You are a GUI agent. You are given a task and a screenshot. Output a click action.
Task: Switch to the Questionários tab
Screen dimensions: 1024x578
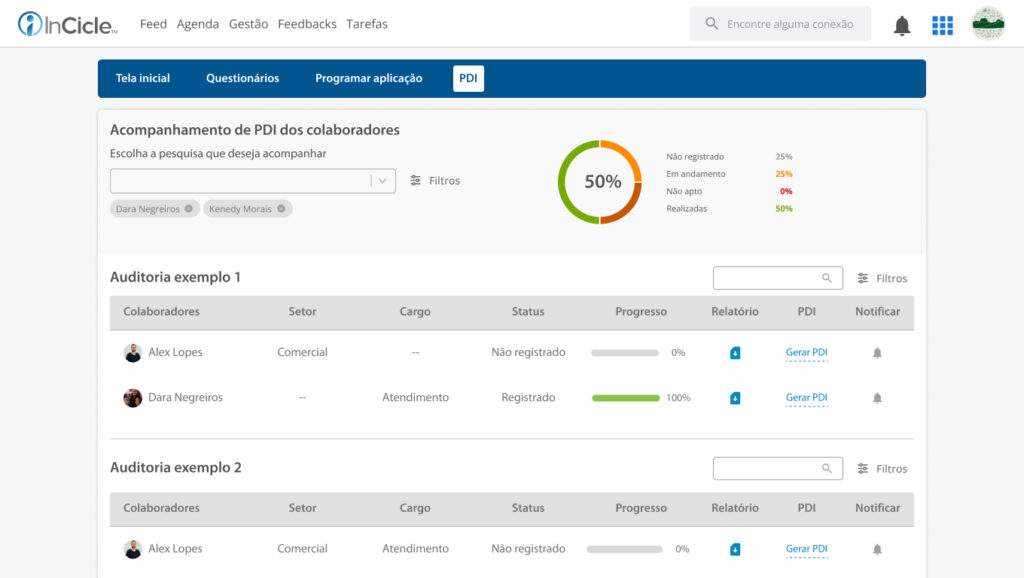[242, 78]
